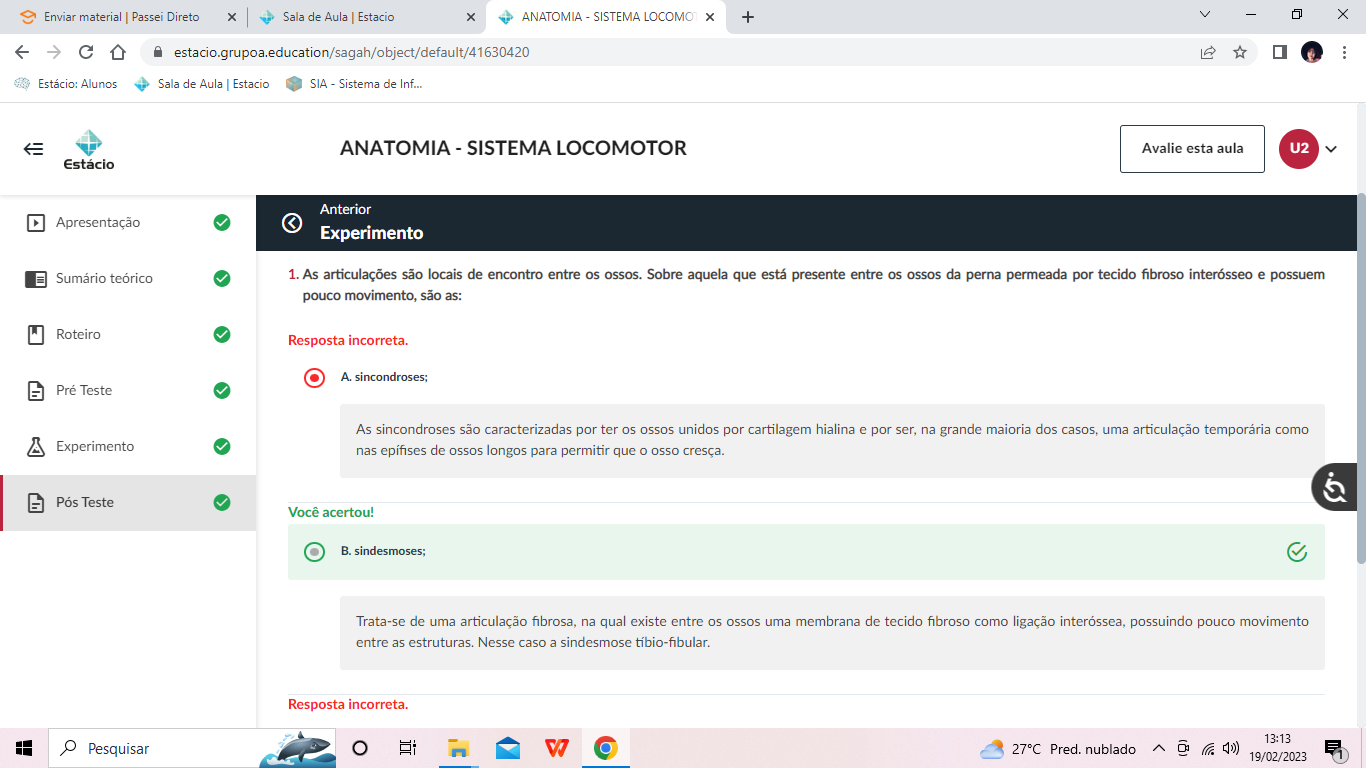The image size is (1366, 768).
Task: Open Pré Teste in the sidebar
Action: point(84,390)
